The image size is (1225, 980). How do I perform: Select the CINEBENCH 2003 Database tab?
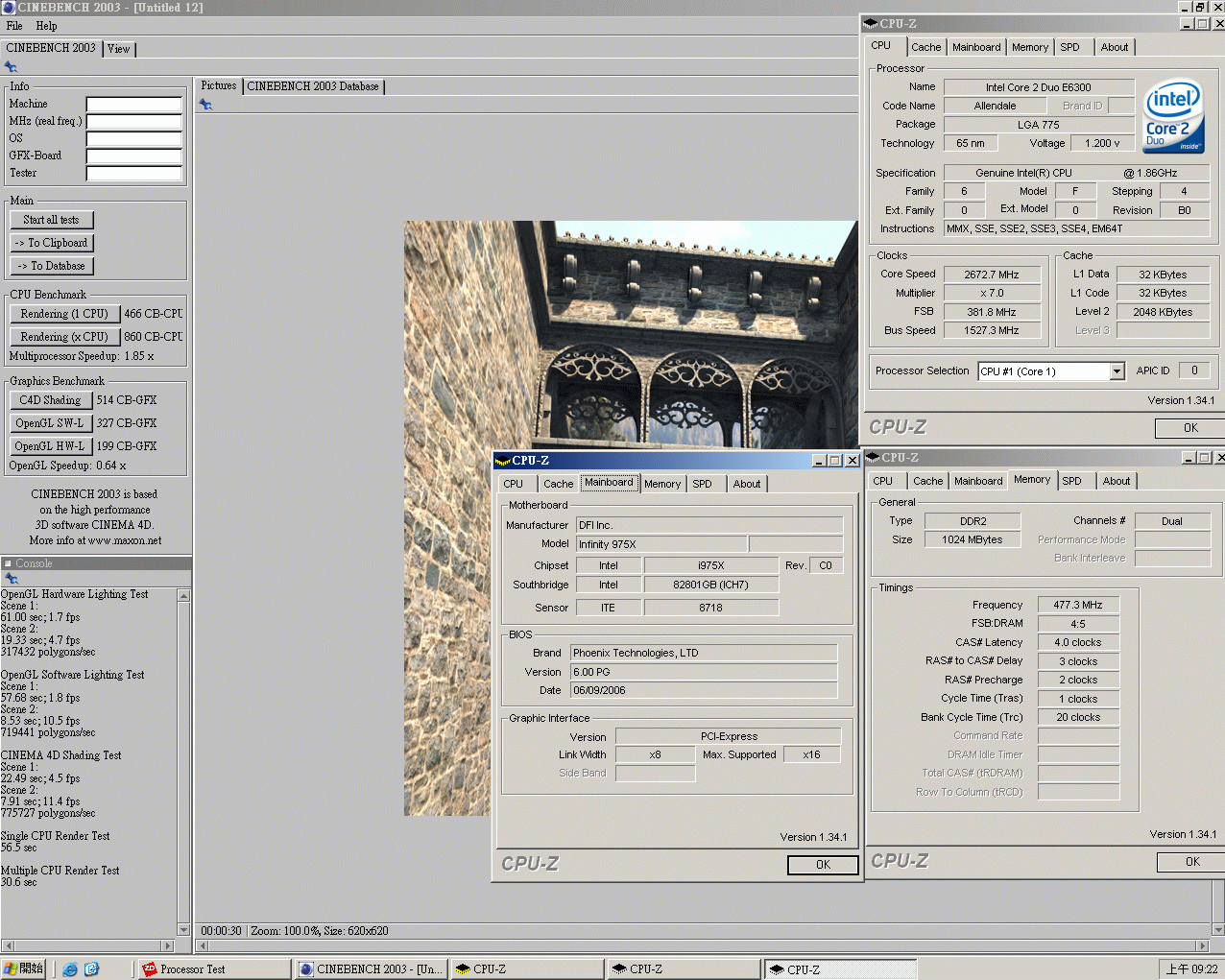coord(313,86)
